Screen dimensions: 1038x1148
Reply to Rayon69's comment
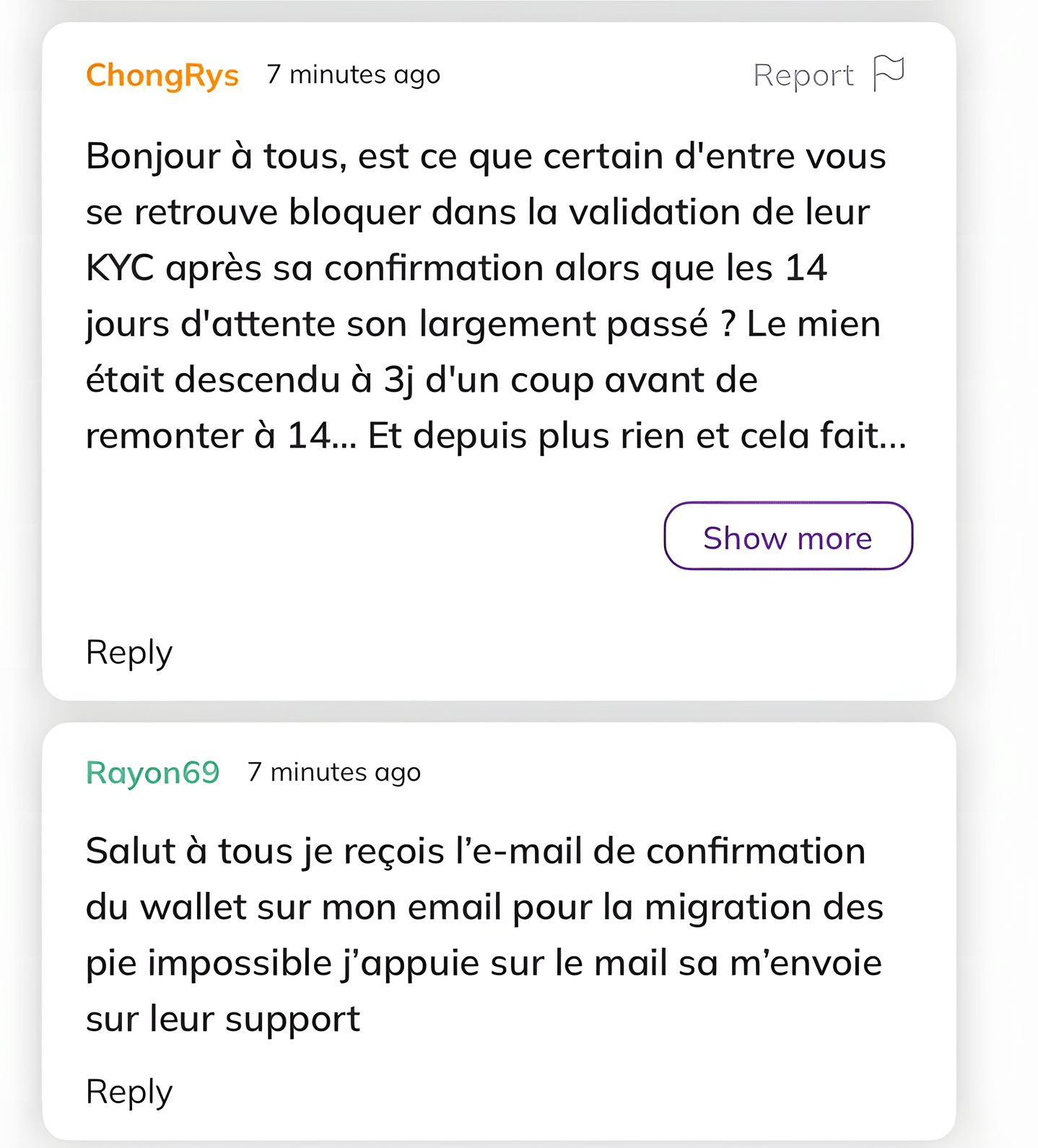tap(129, 1092)
